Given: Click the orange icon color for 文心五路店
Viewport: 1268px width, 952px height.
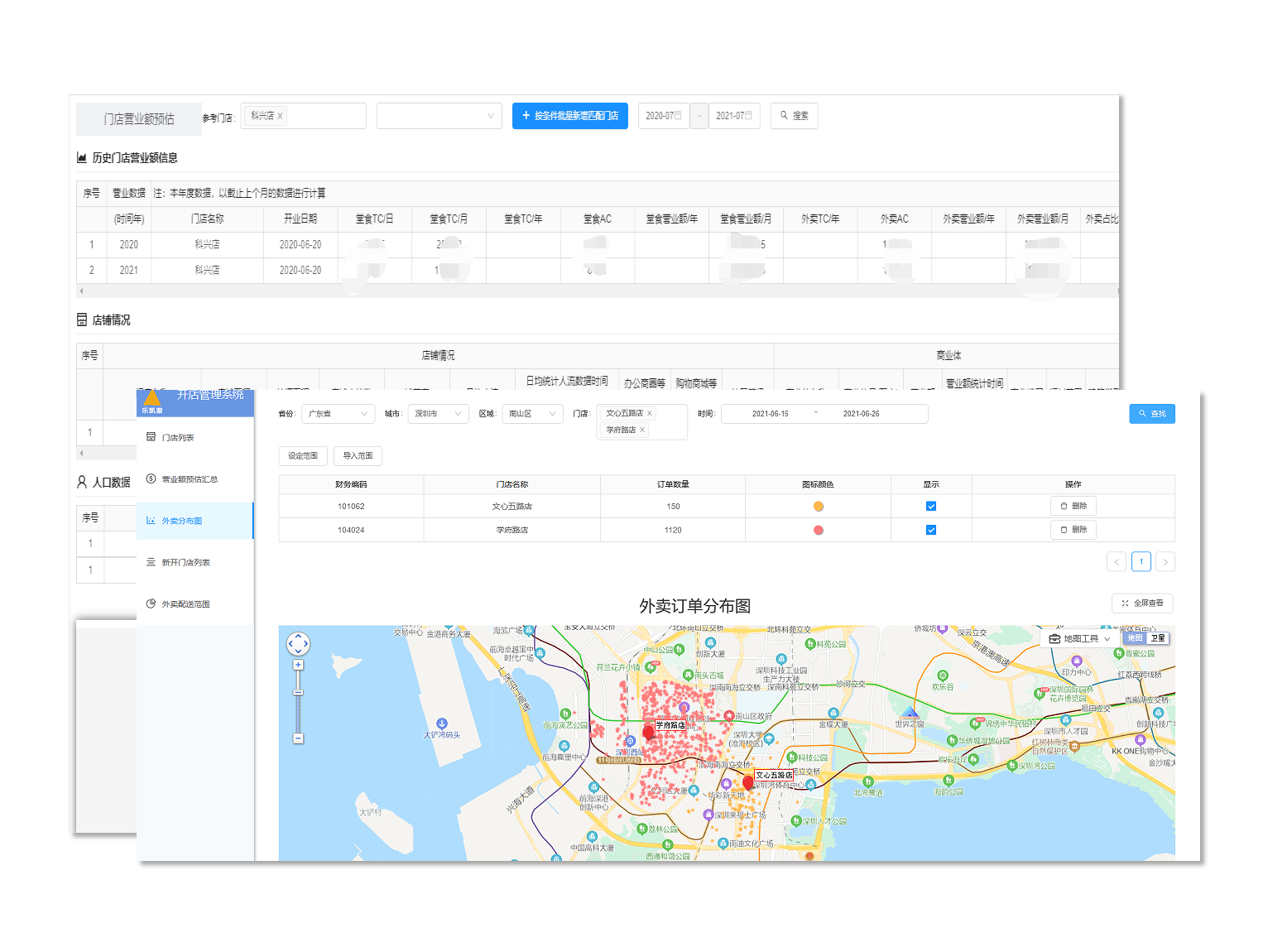Looking at the screenshot, I should [818, 507].
